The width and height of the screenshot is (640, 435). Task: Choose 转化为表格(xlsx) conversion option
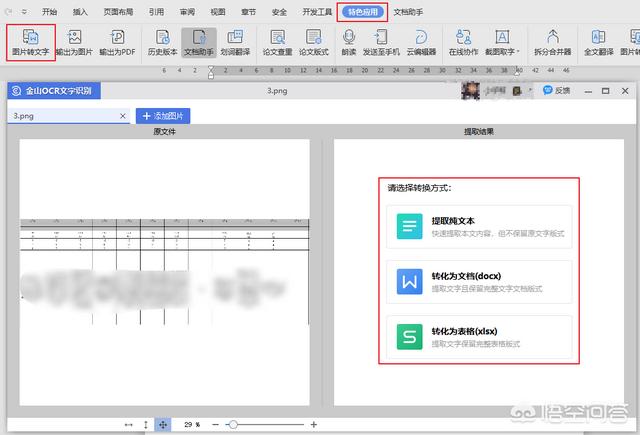(479, 337)
